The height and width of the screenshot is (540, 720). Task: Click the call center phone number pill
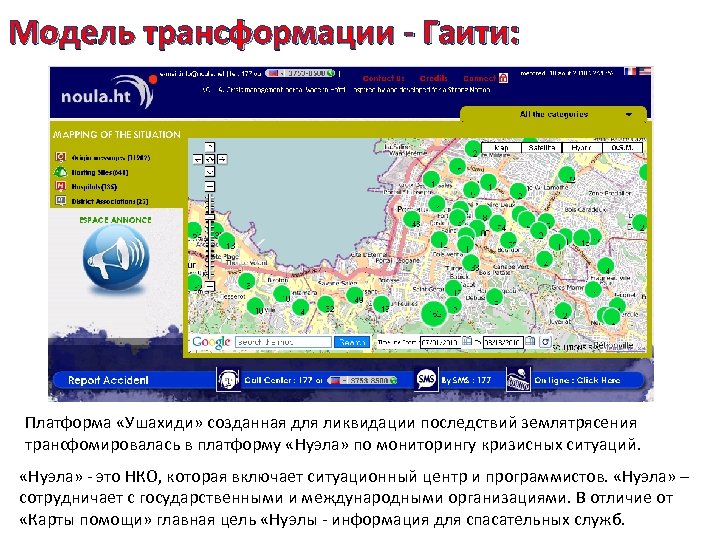click(x=363, y=380)
